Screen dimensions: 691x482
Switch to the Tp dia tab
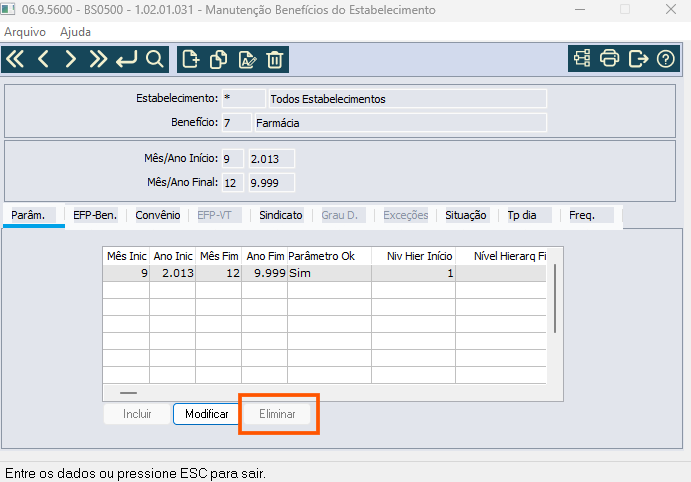click(529, 215)
